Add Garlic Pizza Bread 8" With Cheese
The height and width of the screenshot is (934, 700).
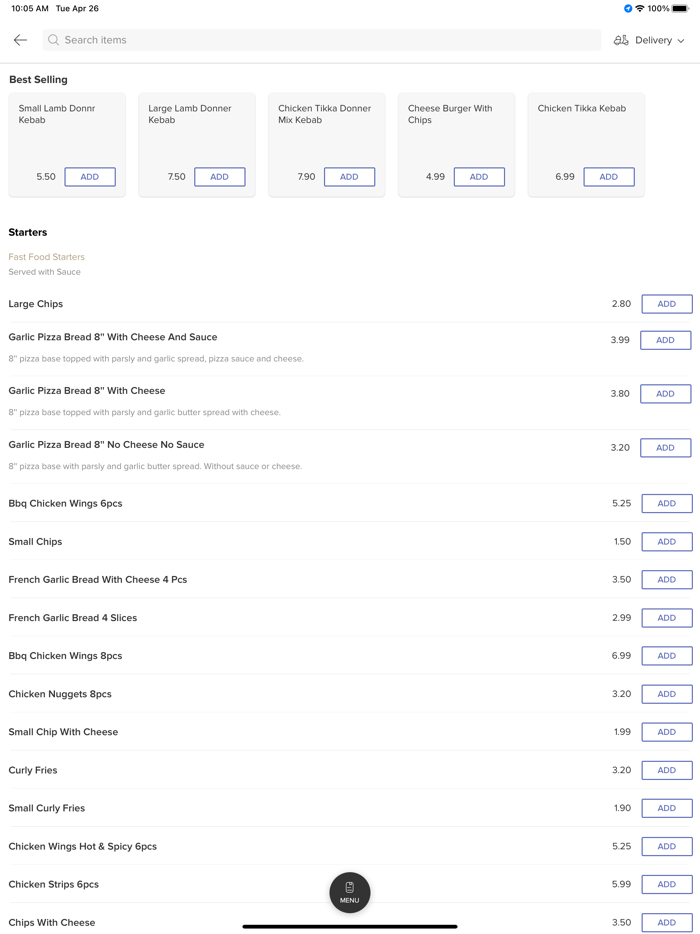(665, 394)
